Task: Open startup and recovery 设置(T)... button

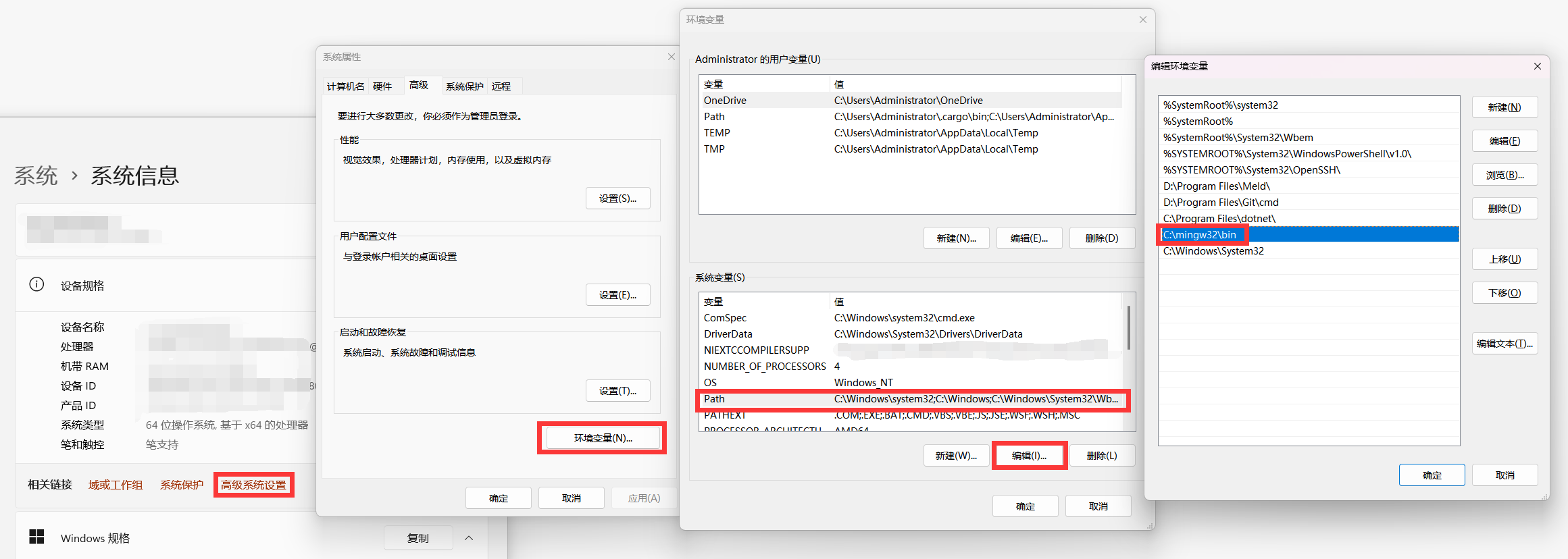Action: pyautogui.click(x=618, y=391)
